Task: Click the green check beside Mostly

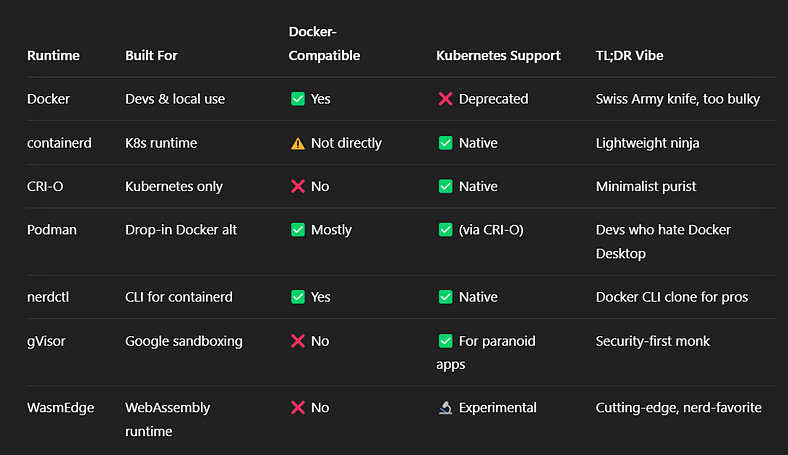Action: coord(298,230)
